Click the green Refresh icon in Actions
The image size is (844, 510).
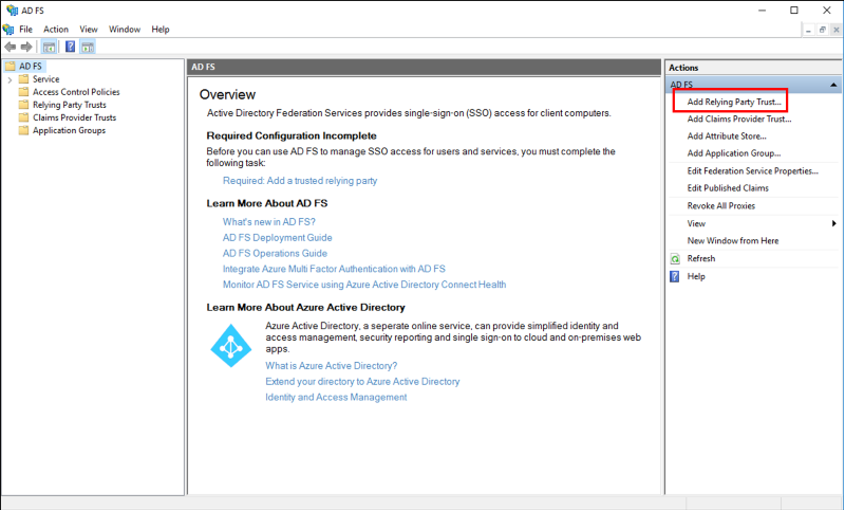(675, 259)
